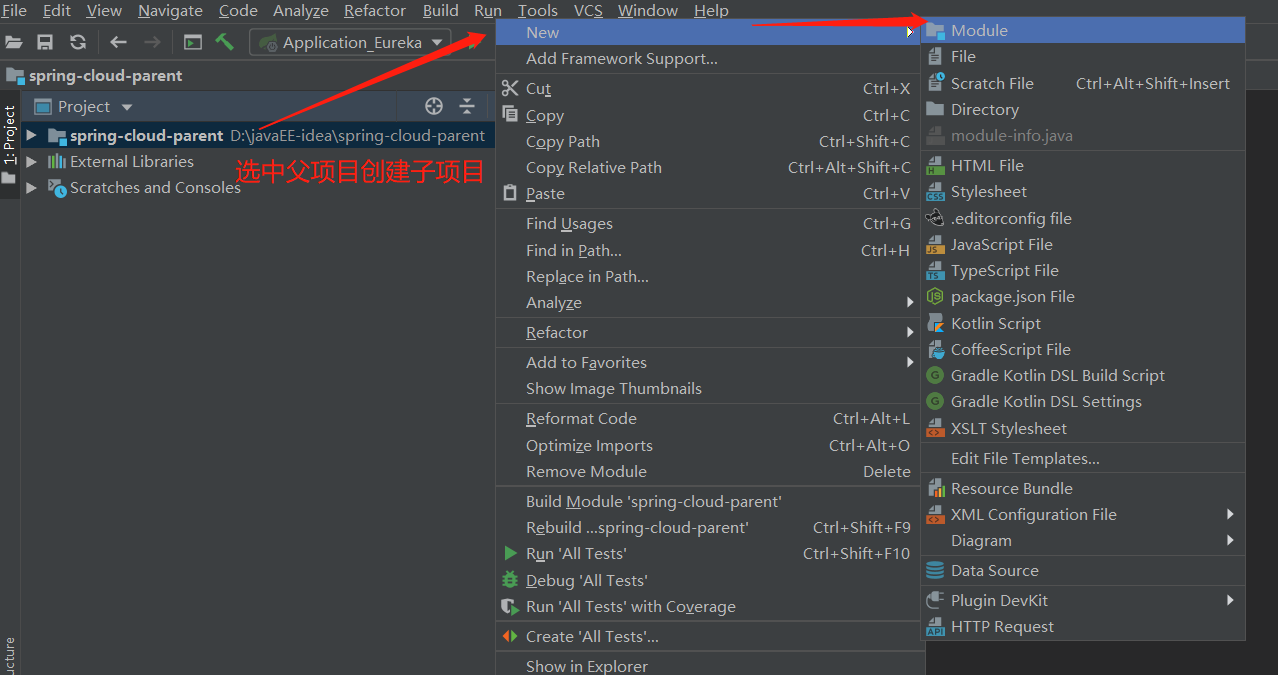The image size is (1278, 675).
Task: Select Remove Module entry
Action: [x=708, y=472]
